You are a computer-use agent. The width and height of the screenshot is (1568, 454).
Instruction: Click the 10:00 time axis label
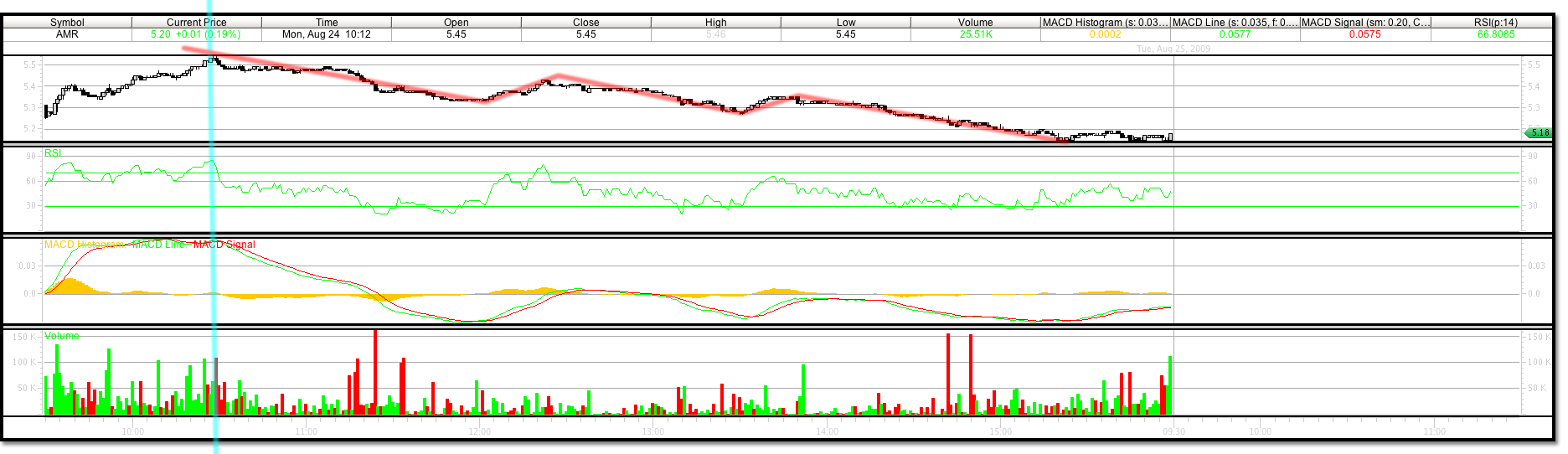click(x=132, y=431)
